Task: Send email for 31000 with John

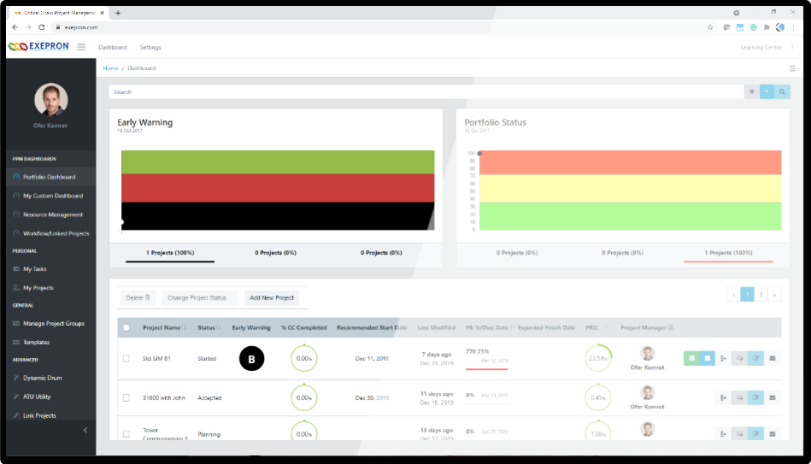Action: click(x=772, y=397)
